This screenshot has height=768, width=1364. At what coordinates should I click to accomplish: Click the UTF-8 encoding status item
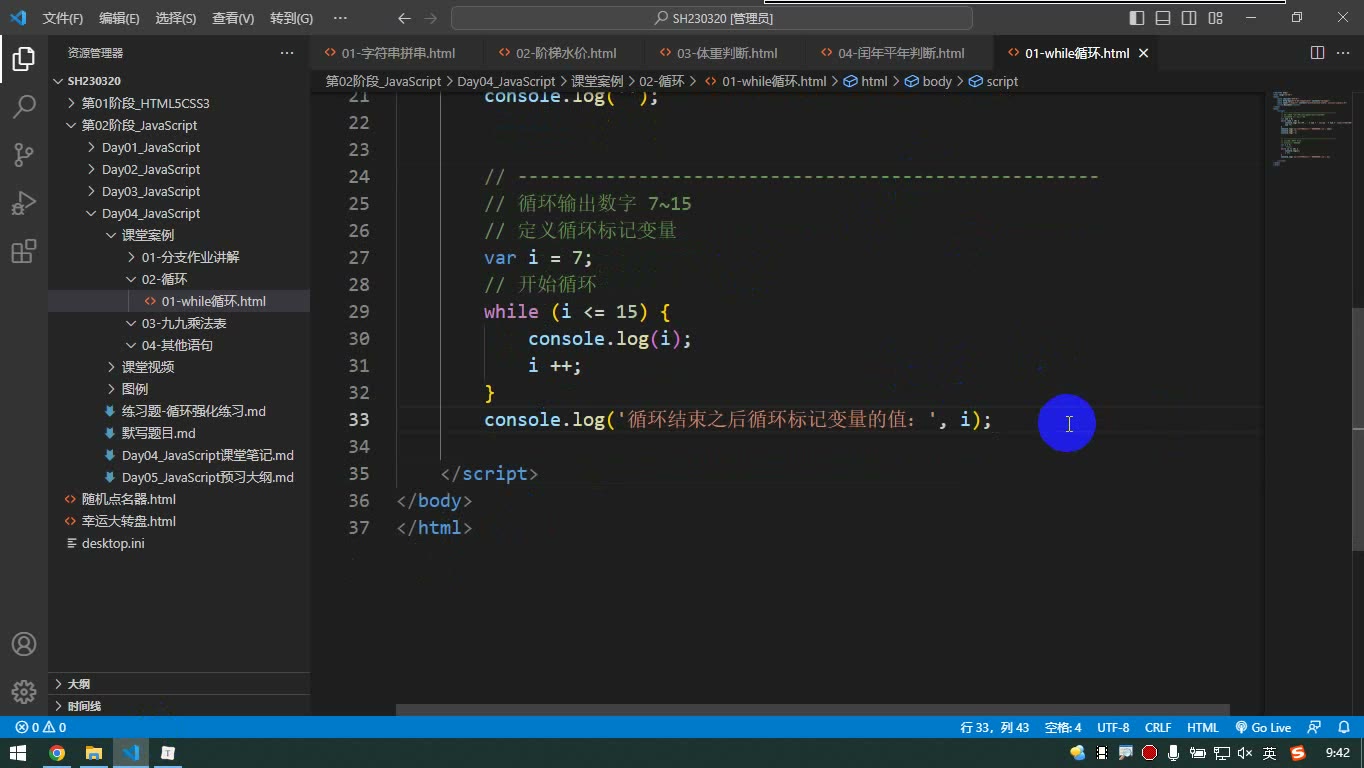[x=1113, y=728]
